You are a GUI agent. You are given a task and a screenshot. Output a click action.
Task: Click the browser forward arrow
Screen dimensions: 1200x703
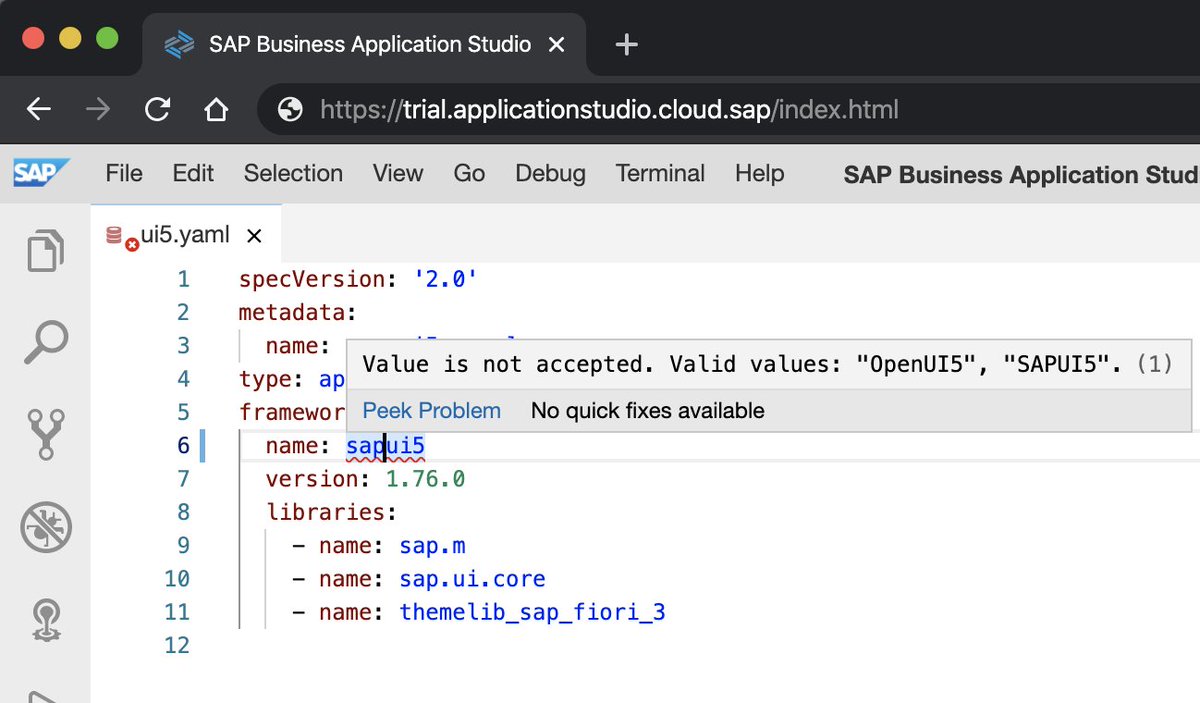coord(98,109)
